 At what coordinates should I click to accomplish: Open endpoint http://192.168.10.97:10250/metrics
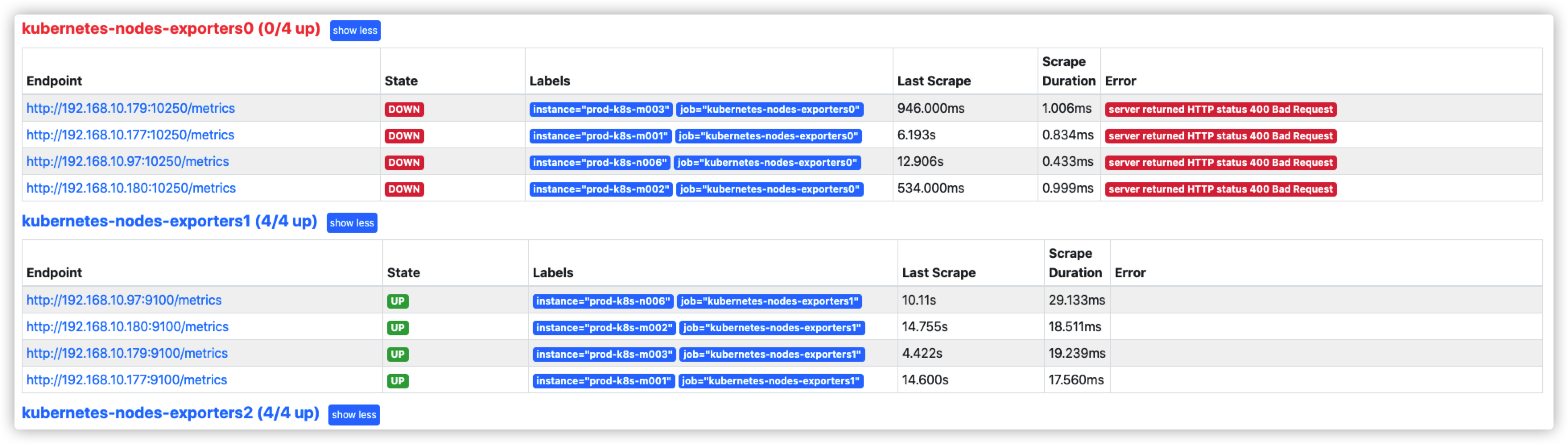point(128,162)
